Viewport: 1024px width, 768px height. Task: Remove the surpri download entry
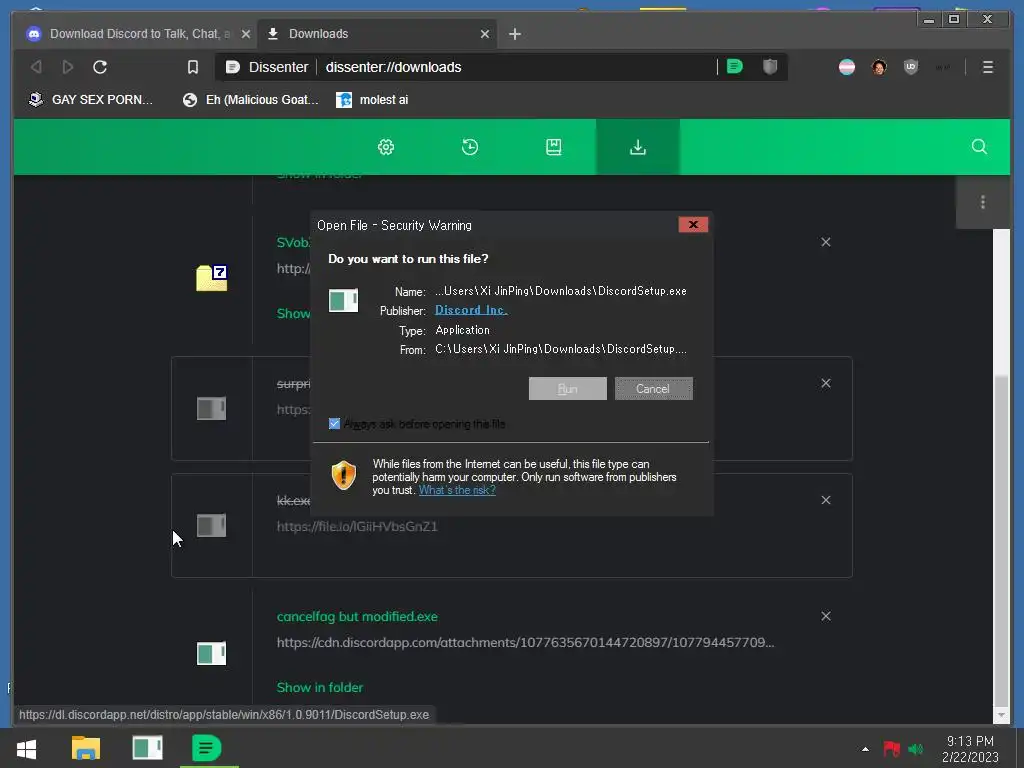click(x=825, y=383)
